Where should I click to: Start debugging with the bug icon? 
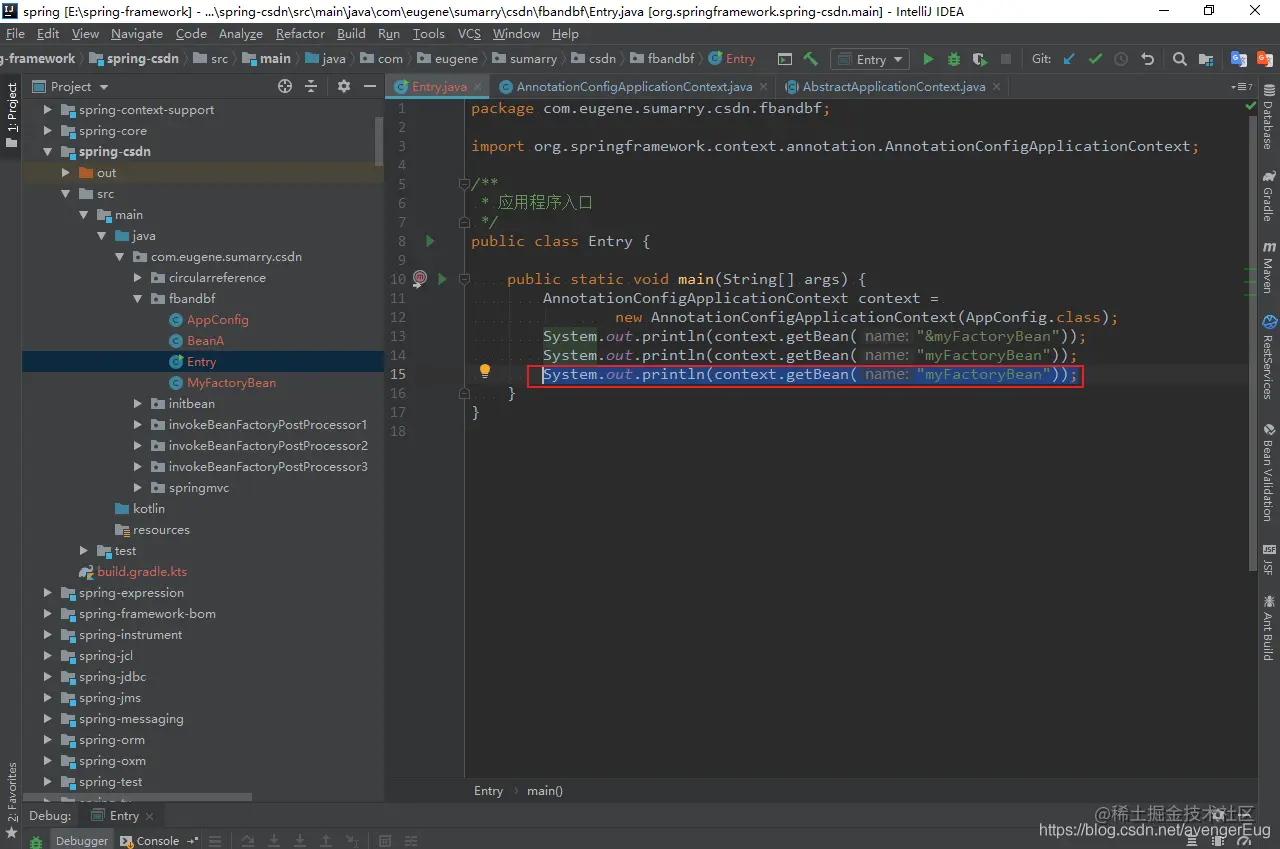[x=954, y=59]
